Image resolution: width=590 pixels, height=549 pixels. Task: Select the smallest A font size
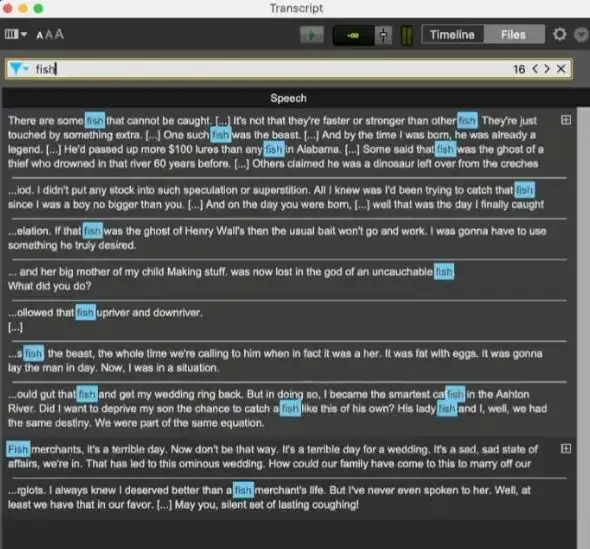(x=40, y=35)
